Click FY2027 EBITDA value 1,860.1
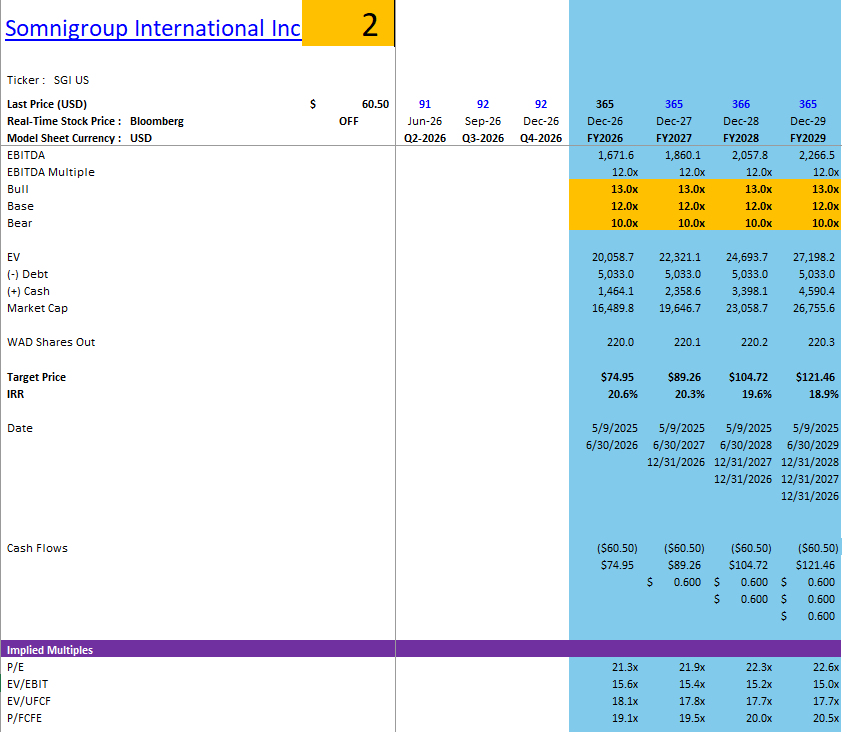 click(x=683, y=155)
